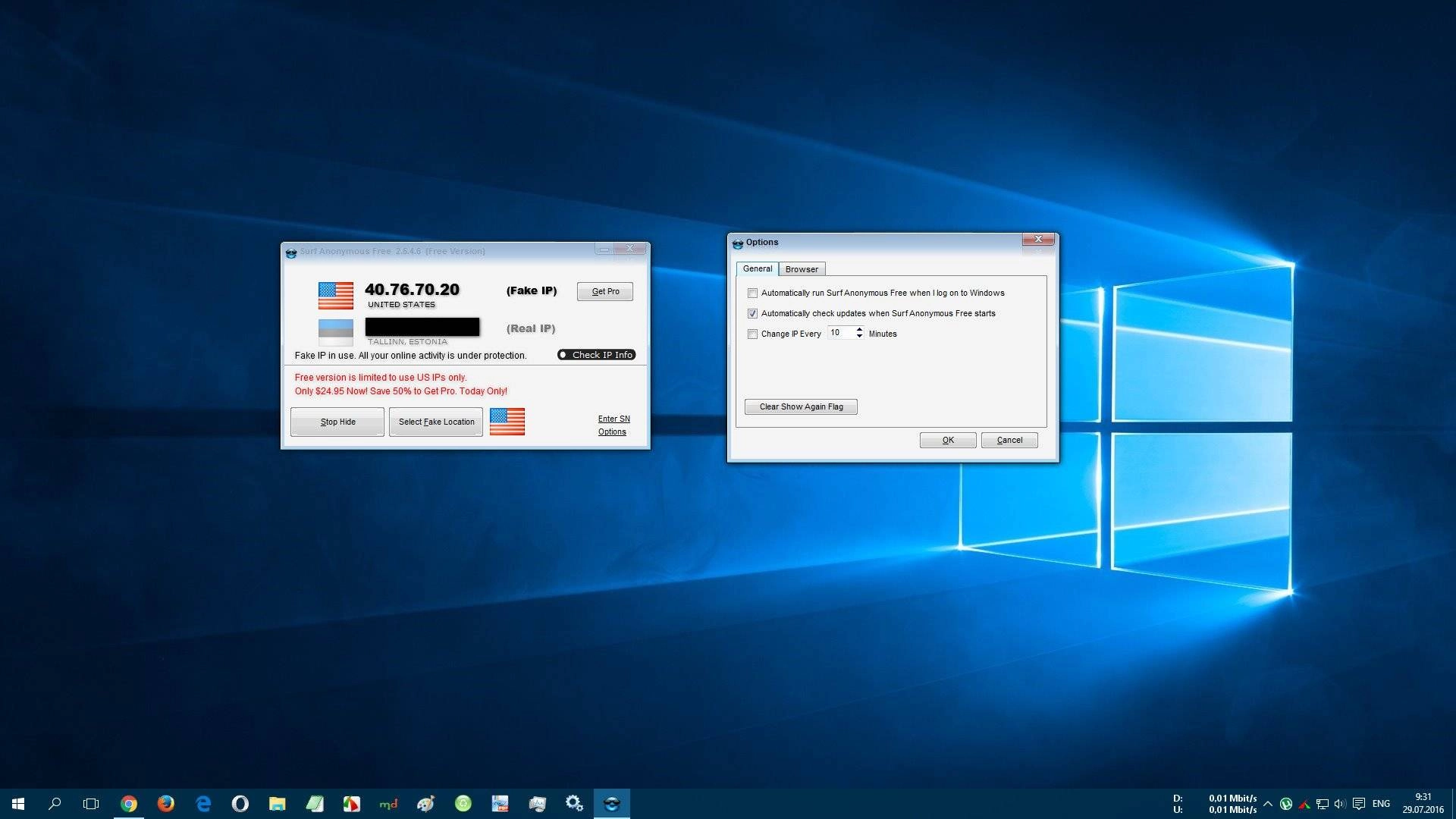Click the ENG language indicator
1456x819 pixels.
point(1381,804)
